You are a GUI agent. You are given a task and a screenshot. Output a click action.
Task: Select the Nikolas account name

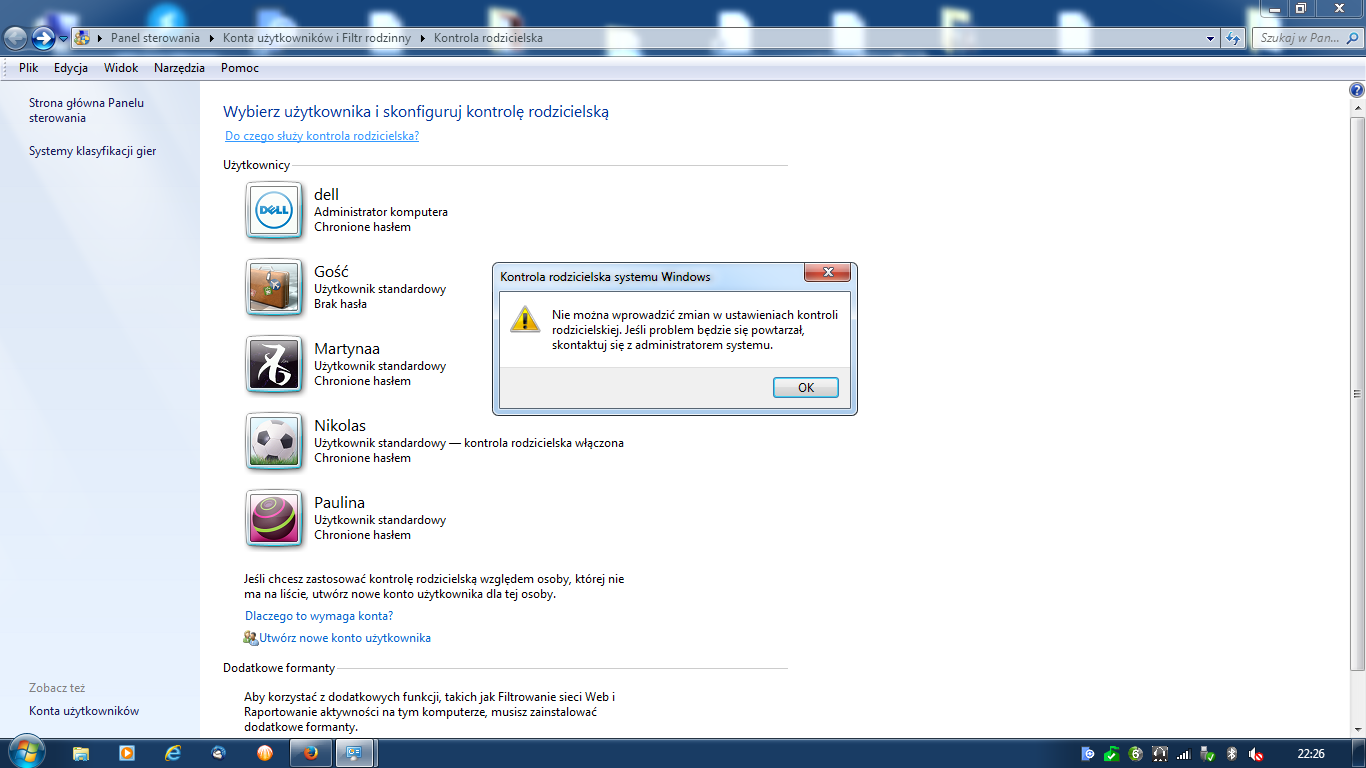tap(340, 425)
